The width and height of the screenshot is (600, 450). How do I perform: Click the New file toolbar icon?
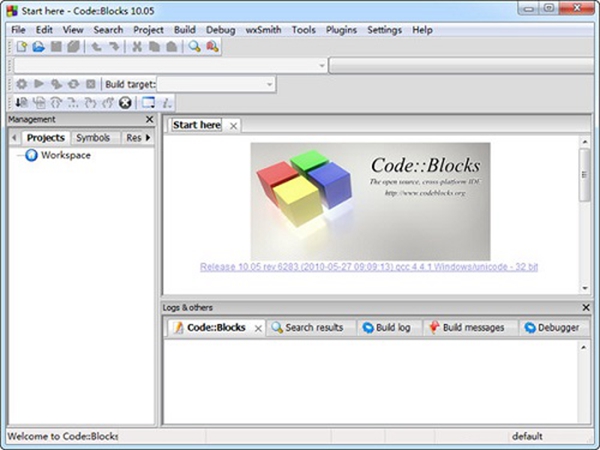pyautogui.click(x=22, y=47)
